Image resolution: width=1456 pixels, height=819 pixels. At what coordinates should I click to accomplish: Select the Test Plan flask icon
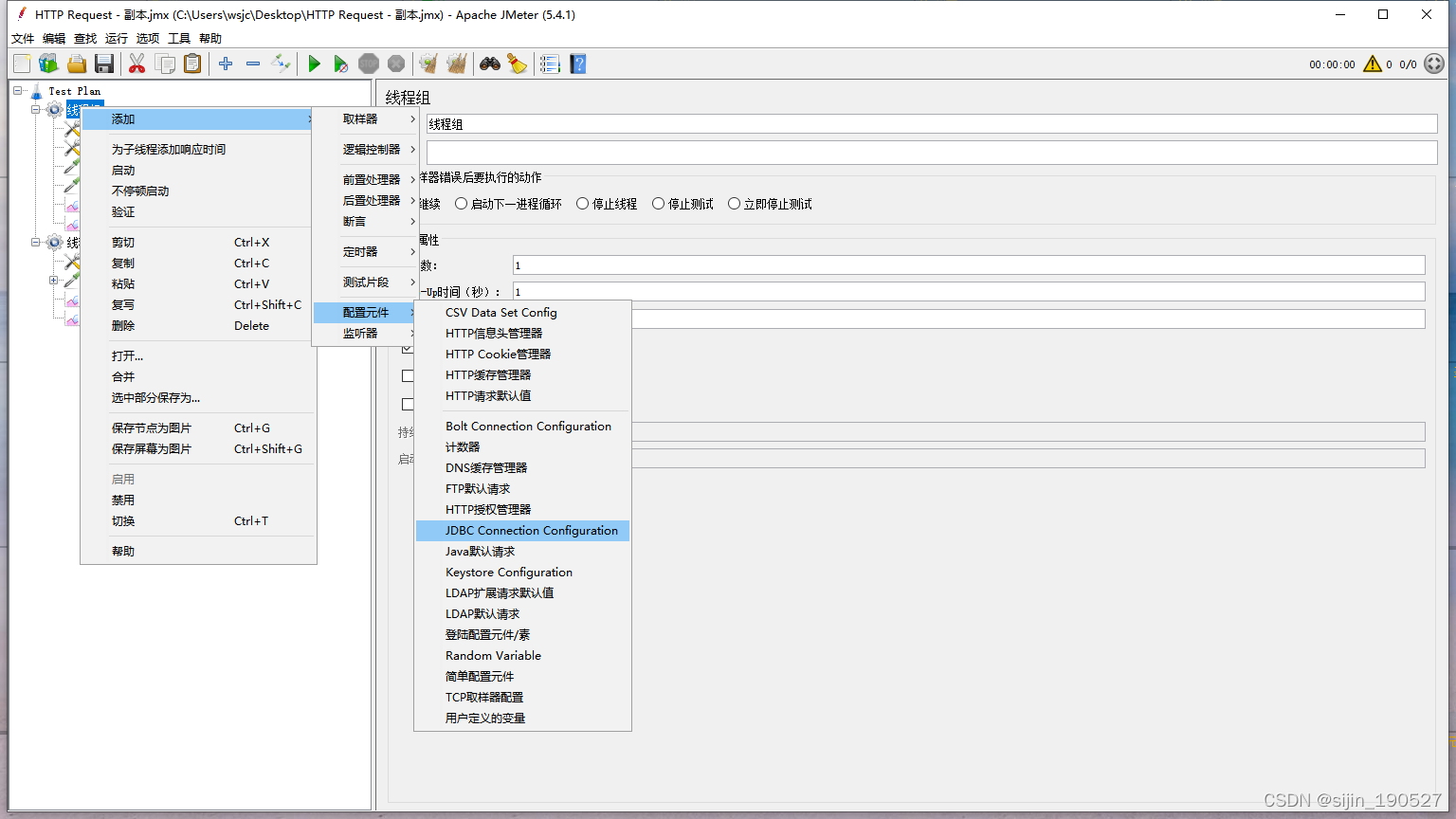(x=37, y=91)
